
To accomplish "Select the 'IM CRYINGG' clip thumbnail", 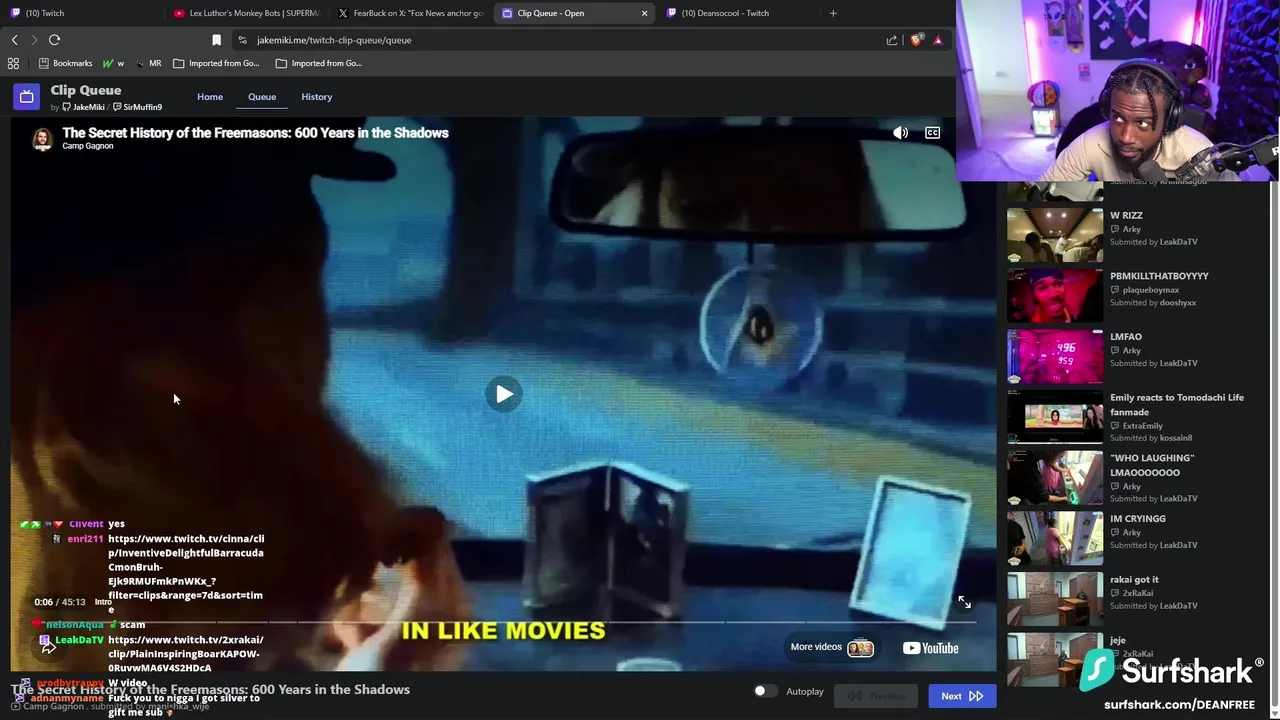I will 1055,538.
